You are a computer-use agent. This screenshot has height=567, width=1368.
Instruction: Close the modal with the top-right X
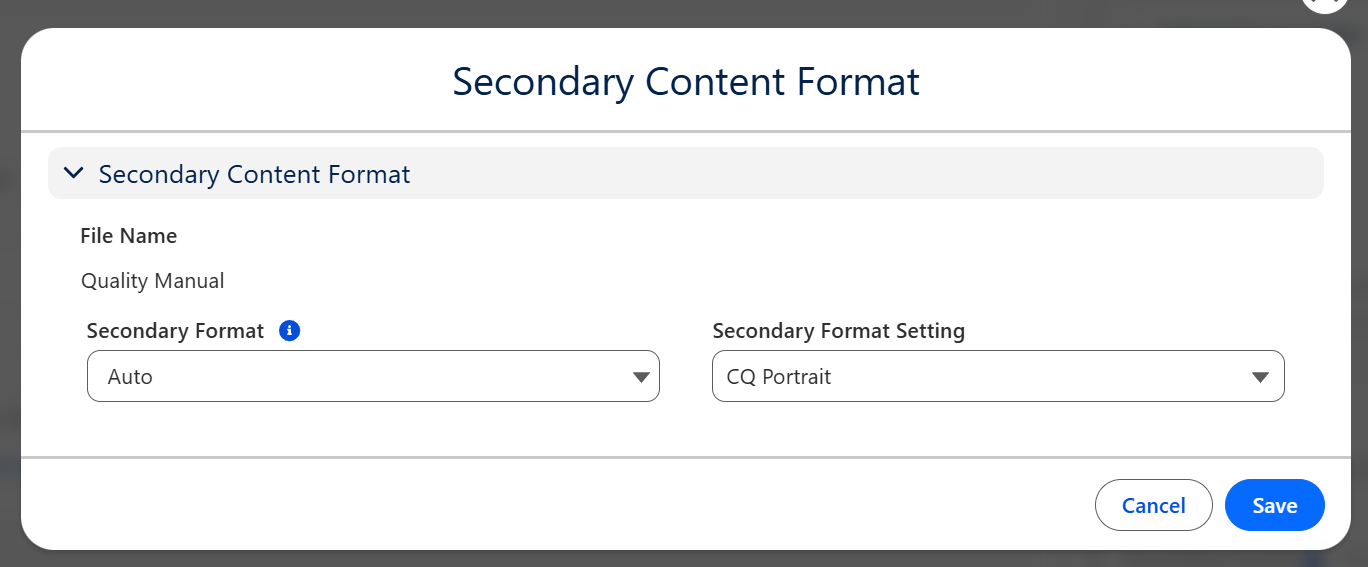pyautogui.click(x=1325, y=3)
